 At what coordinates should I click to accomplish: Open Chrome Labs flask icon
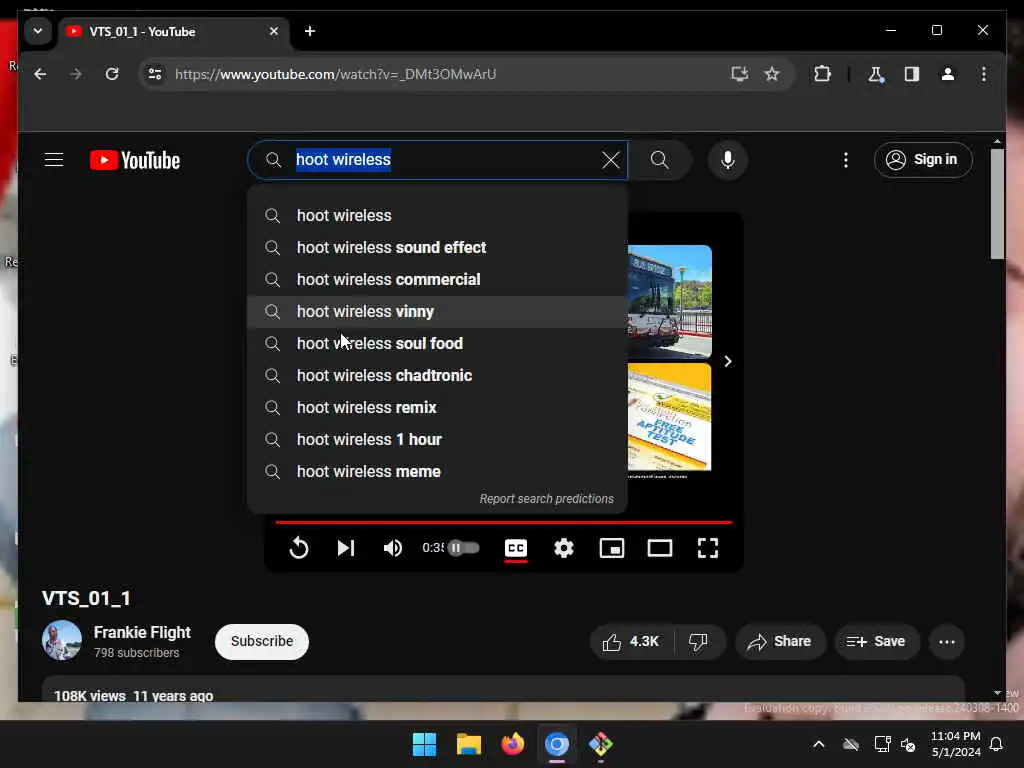876,74
